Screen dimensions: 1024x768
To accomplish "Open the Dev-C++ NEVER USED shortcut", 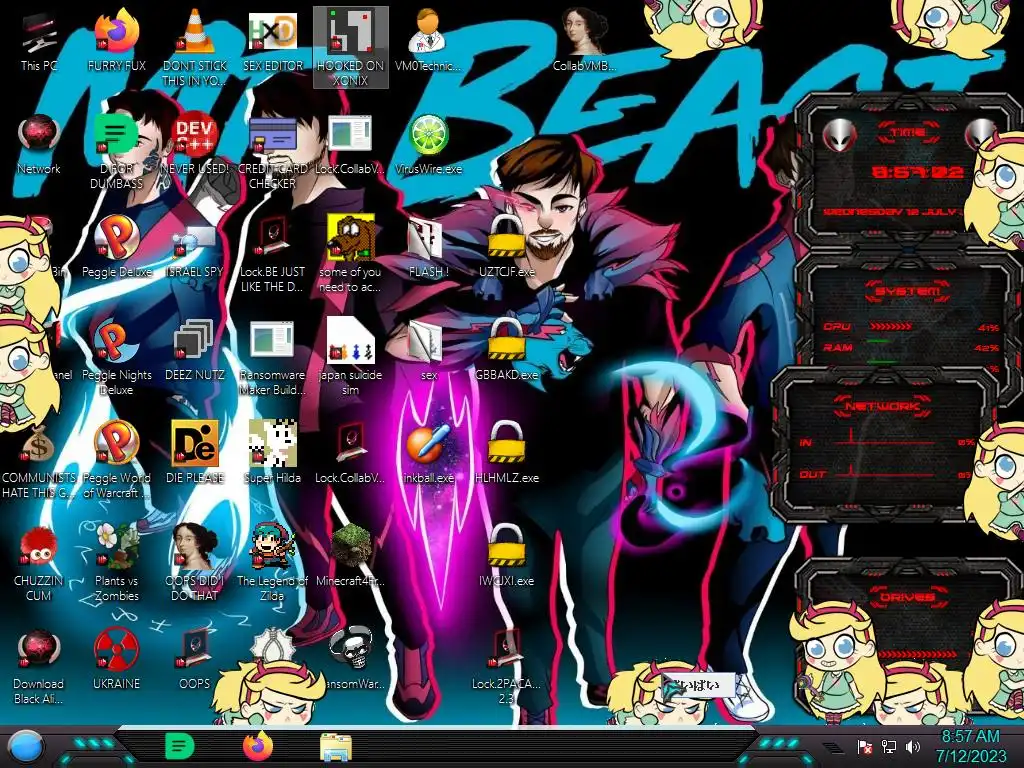I will [x=195, y=144].
